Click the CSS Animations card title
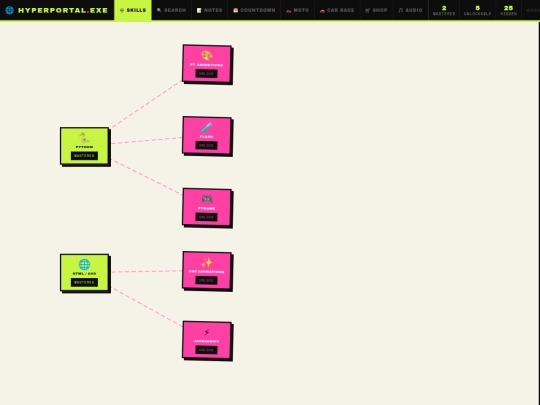This screenshot has height=405, width=540. point(206,272)
